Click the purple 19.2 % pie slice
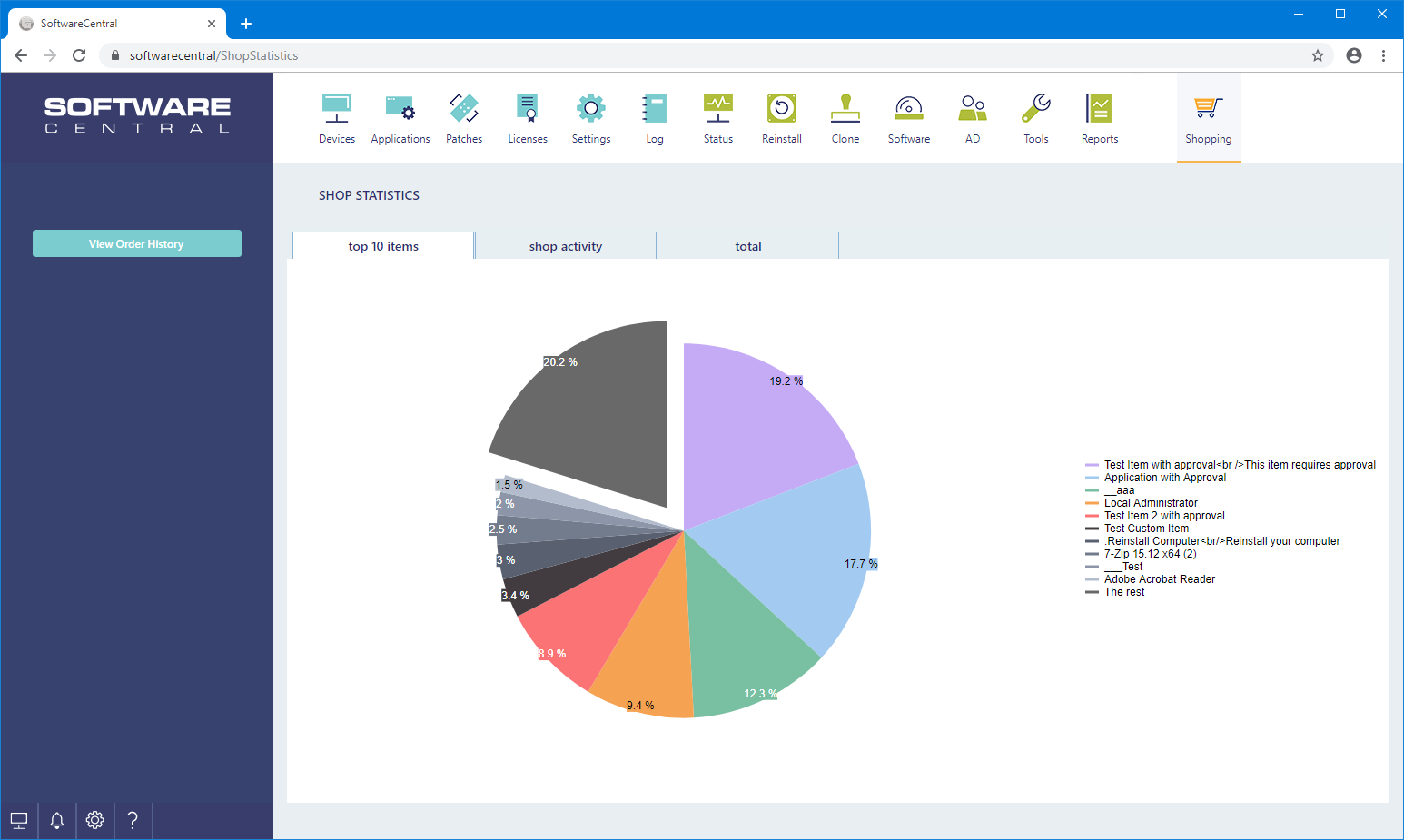1404x840 pixels. coord(754,427)
